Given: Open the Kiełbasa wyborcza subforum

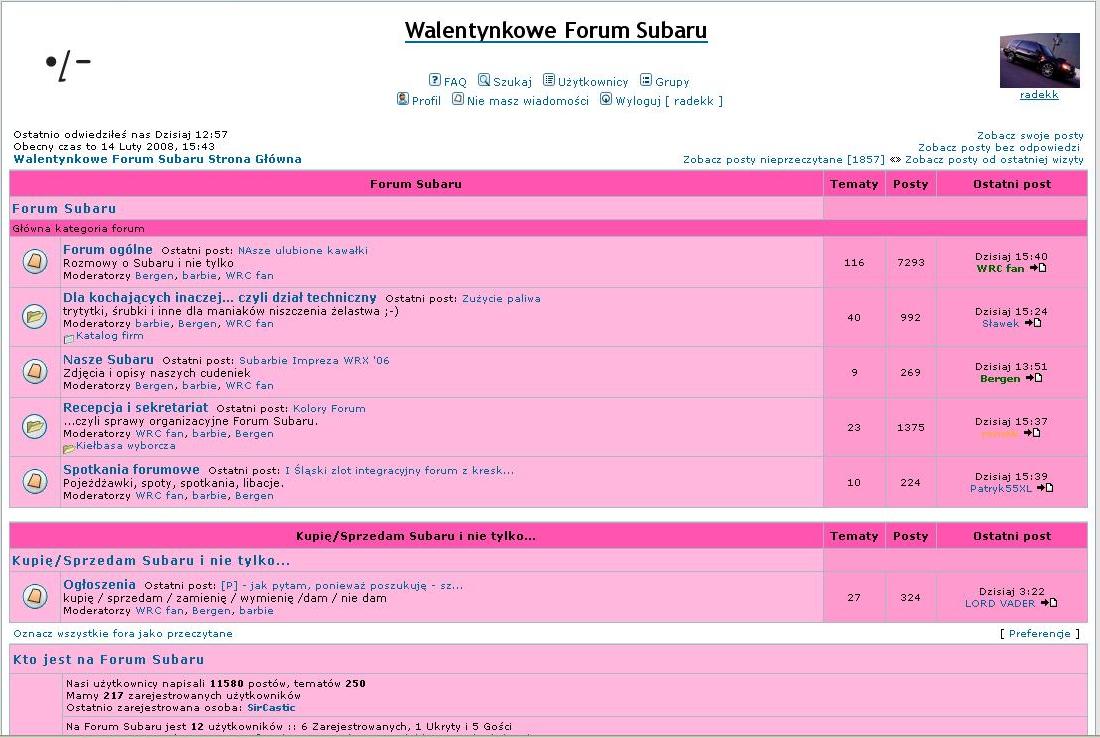Looking at the screenshot, I should tap(126, 446).
